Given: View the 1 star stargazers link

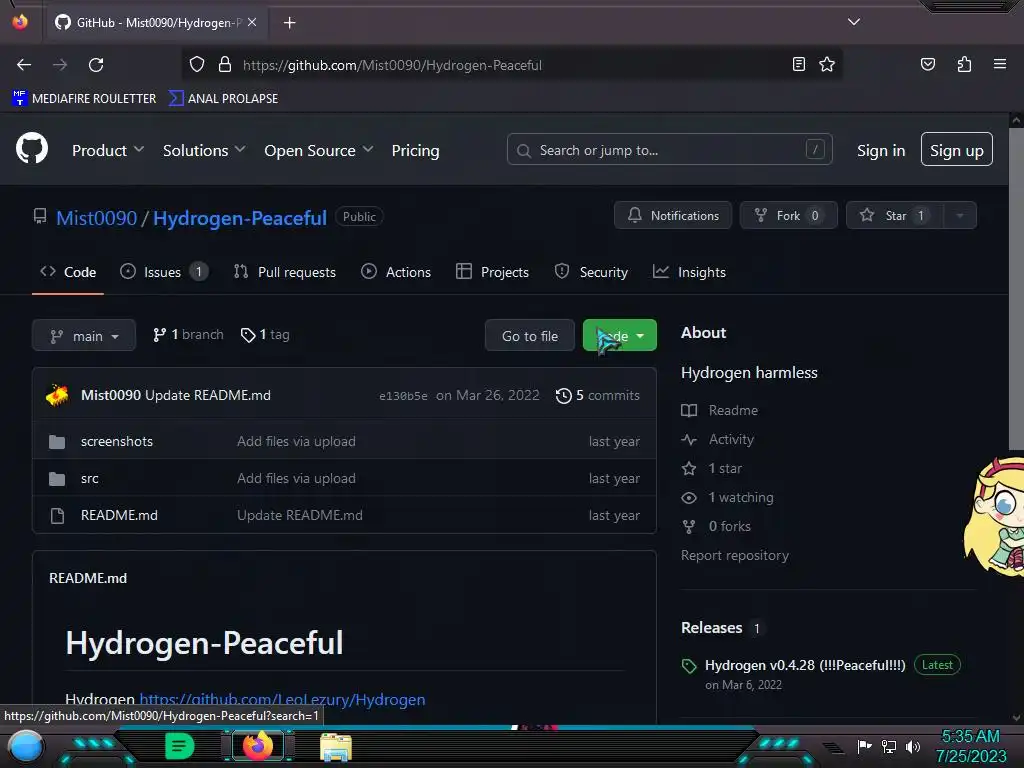Looking at the screenshot, I should pos(712,468).
